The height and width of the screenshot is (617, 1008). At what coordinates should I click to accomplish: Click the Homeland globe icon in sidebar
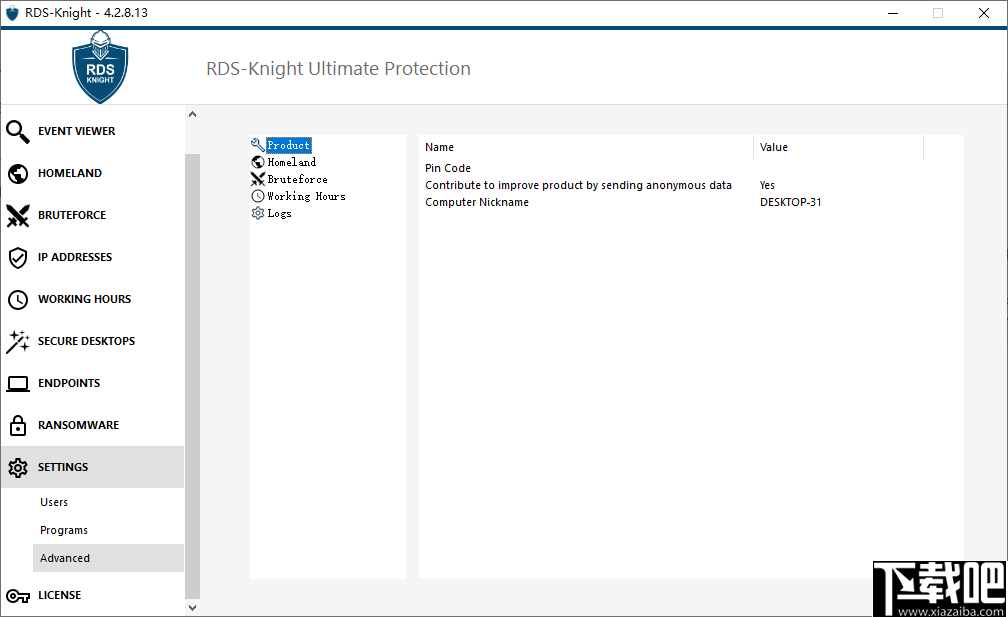pyautogui.click(x=17, y=173)
